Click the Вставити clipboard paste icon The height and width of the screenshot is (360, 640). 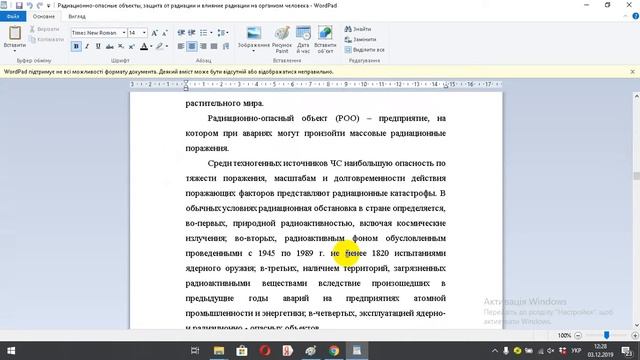tap(15, 33)
